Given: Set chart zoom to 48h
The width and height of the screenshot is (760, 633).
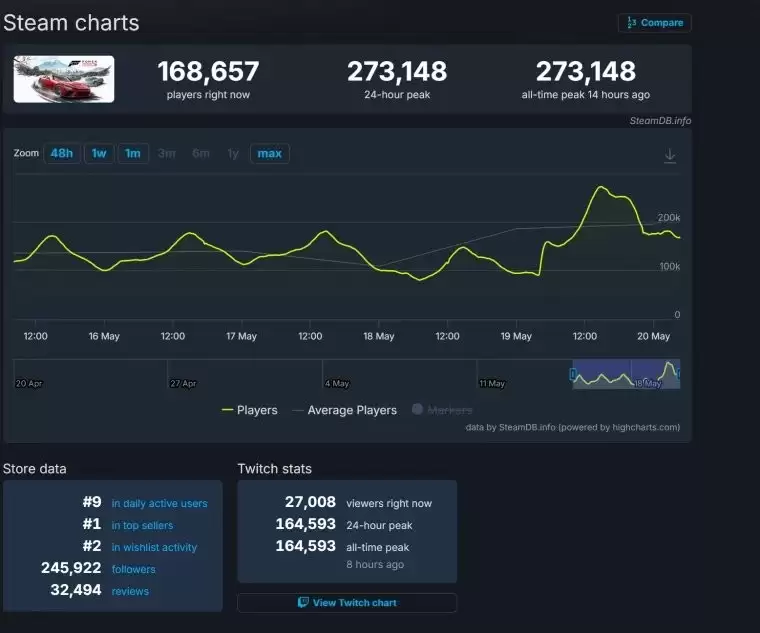Looking at the screenshot, I should click(x=62, y=154).
